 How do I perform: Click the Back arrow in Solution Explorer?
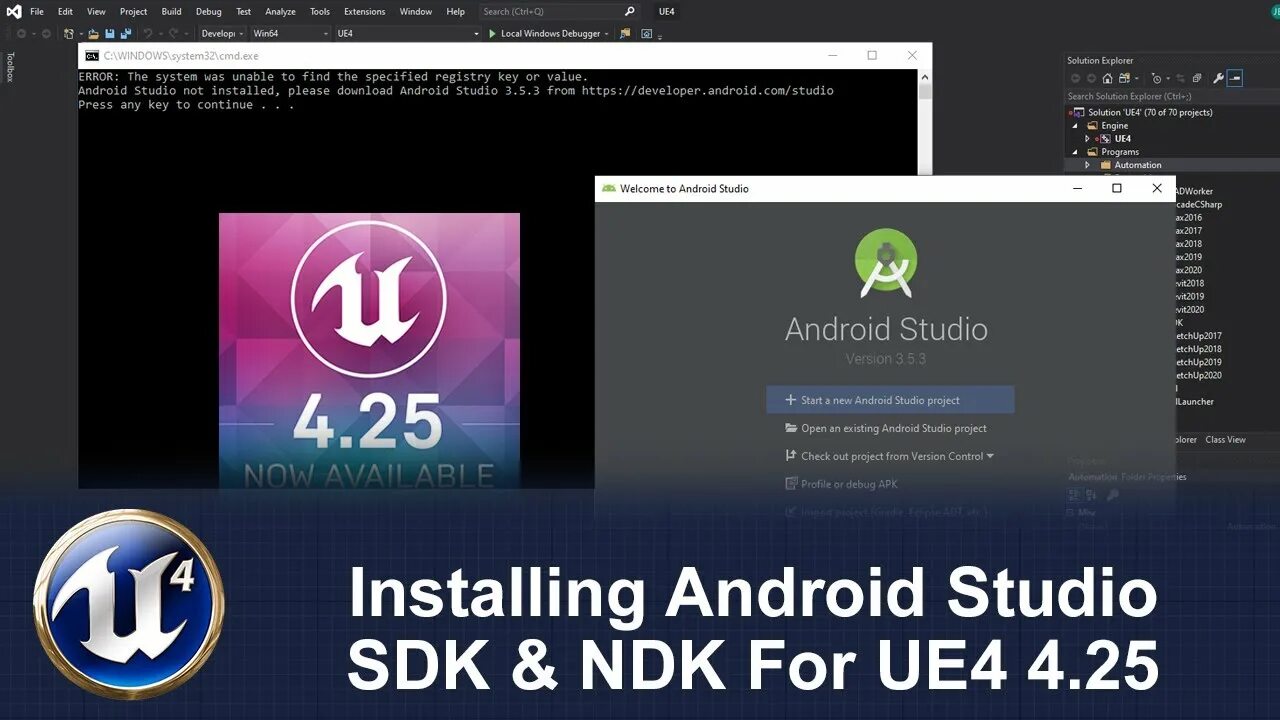1076,78
